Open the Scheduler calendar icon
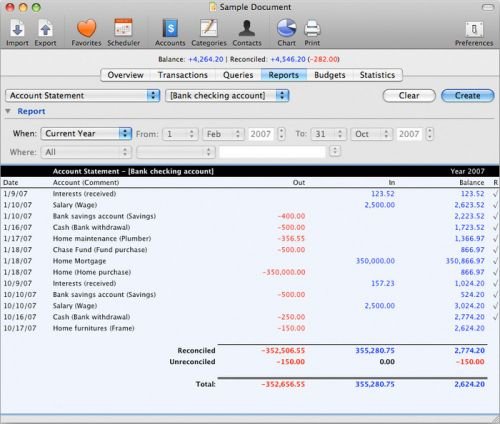The height and width of the screenshot is (424, 500). coord(123,28)
